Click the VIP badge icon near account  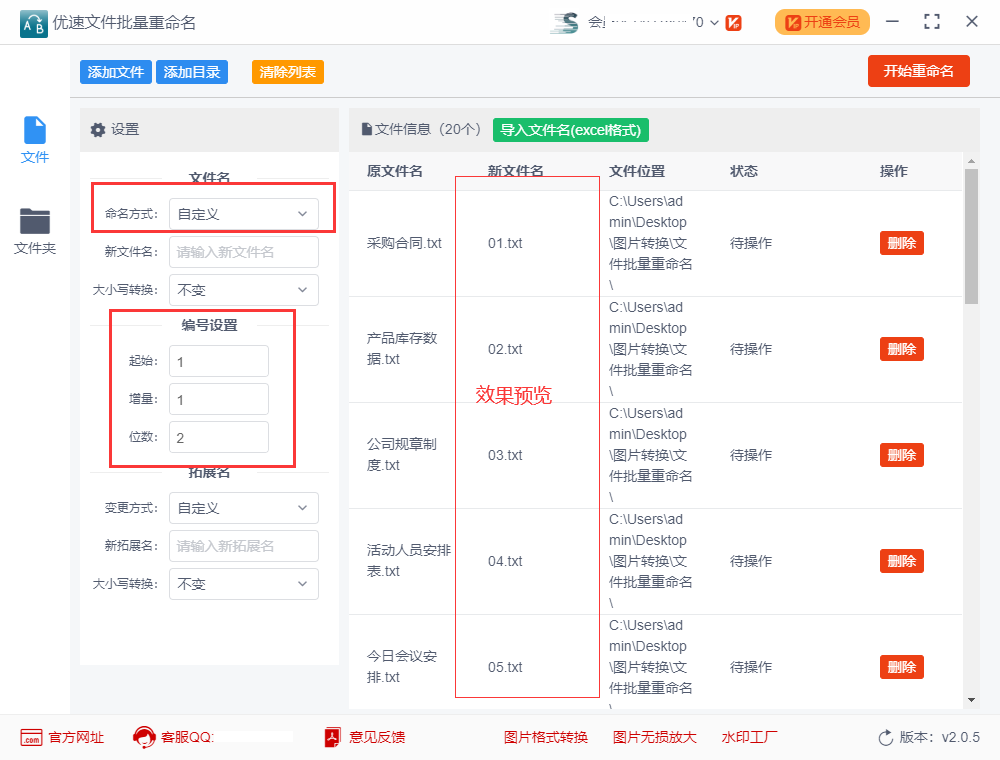click(733, 23)
